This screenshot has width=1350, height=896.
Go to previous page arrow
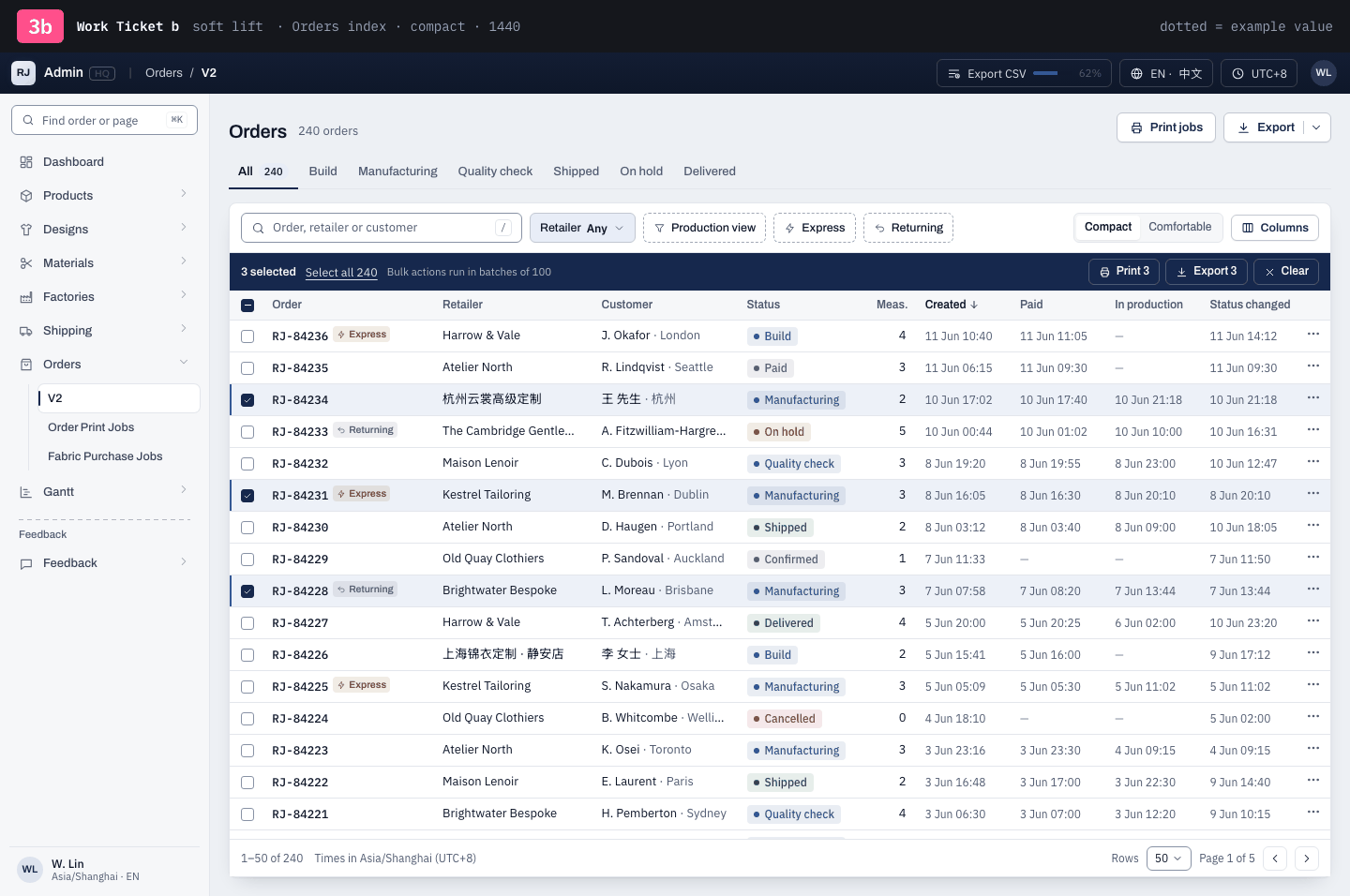click(x=1275, y=859)
